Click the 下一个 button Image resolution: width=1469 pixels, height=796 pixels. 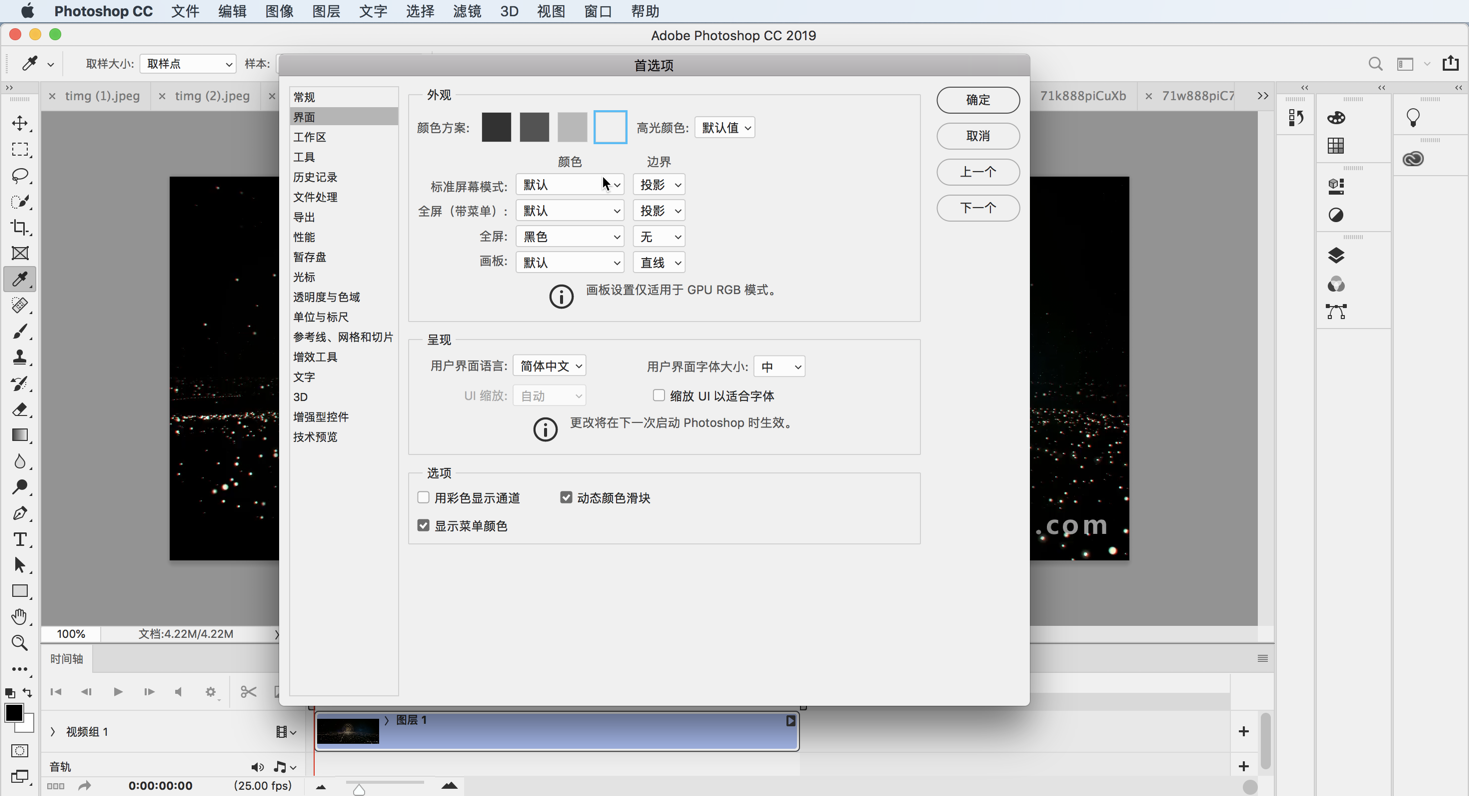[977, 208]
